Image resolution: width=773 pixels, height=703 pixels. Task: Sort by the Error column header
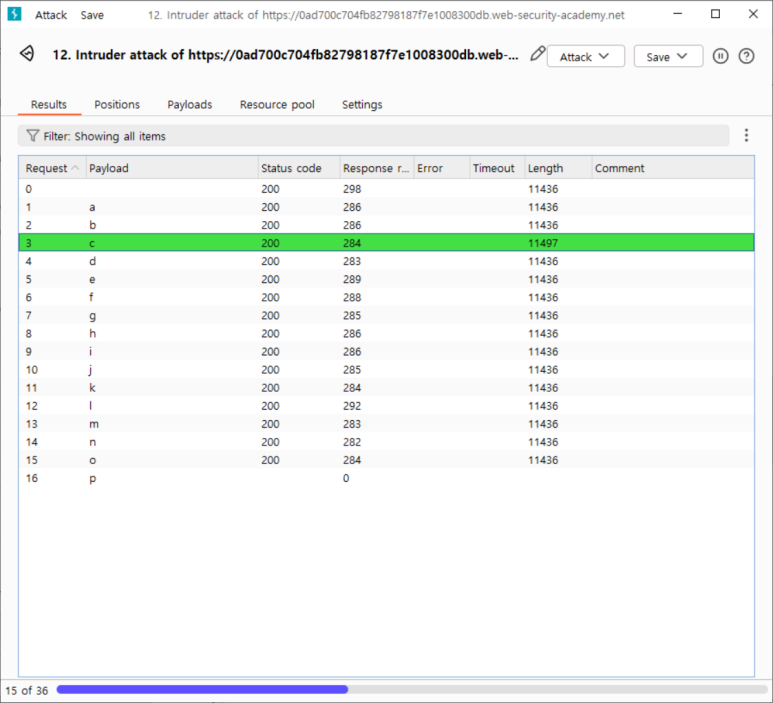[x=441, y=168]
